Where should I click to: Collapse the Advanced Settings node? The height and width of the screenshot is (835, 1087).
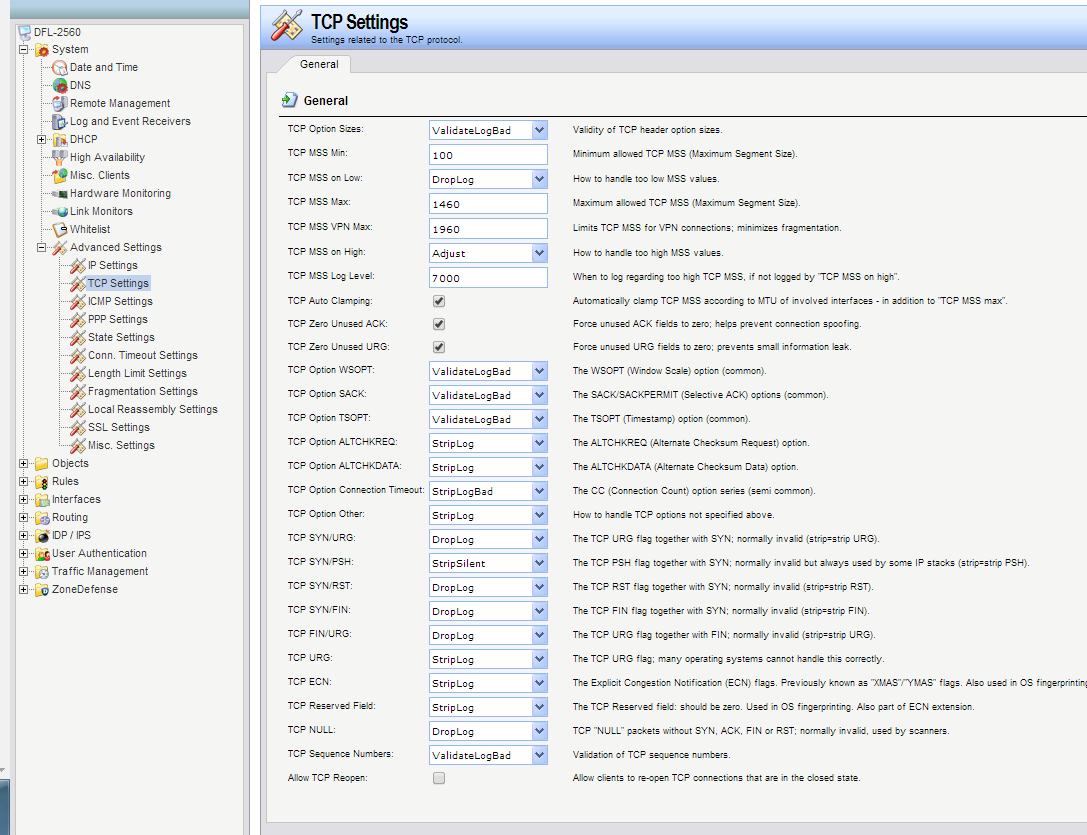pos(42,248)
